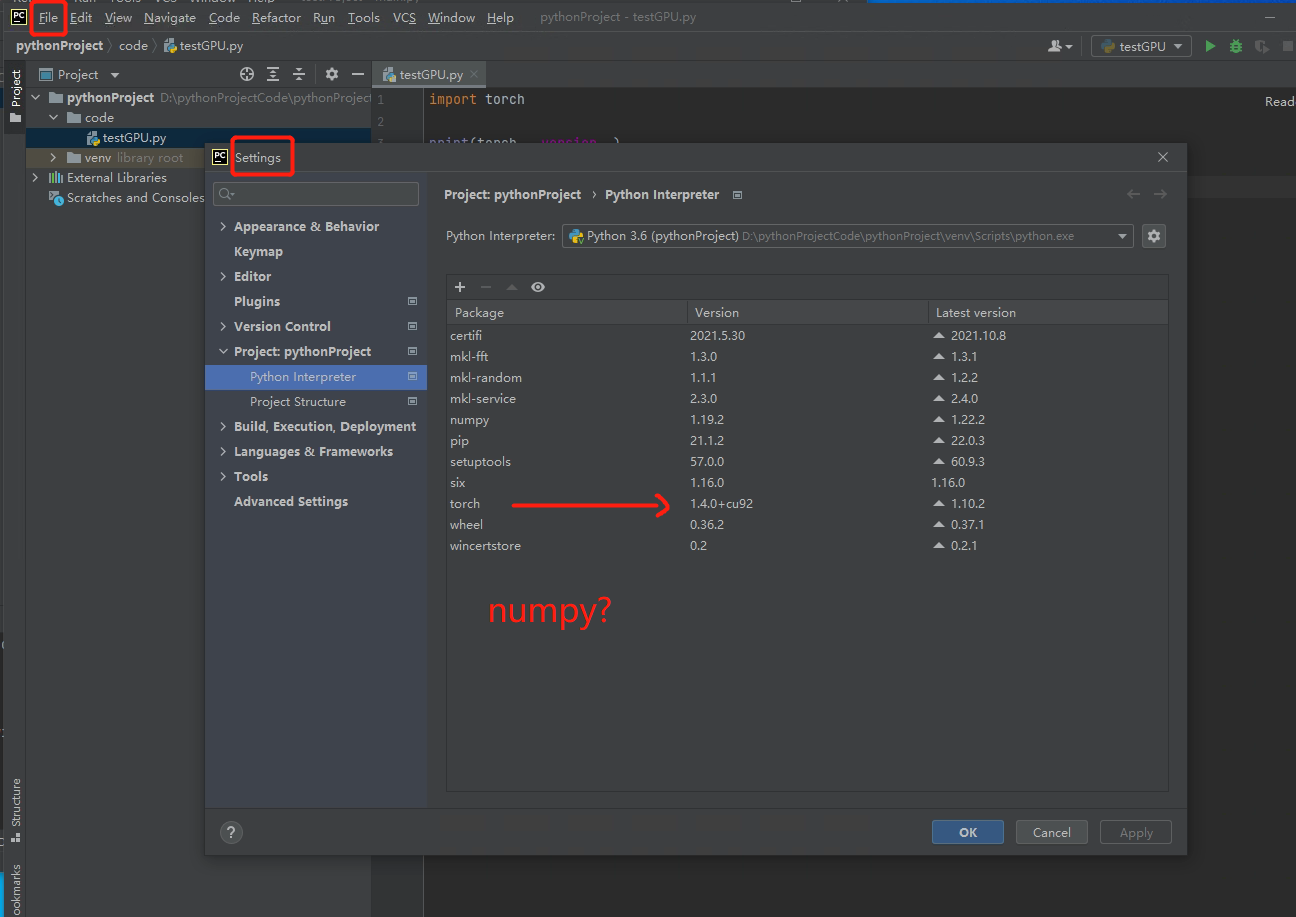Click the Collapse All icon in Project panel
This screenshot has width=1296, height=917.
click(x=299, y=74)
